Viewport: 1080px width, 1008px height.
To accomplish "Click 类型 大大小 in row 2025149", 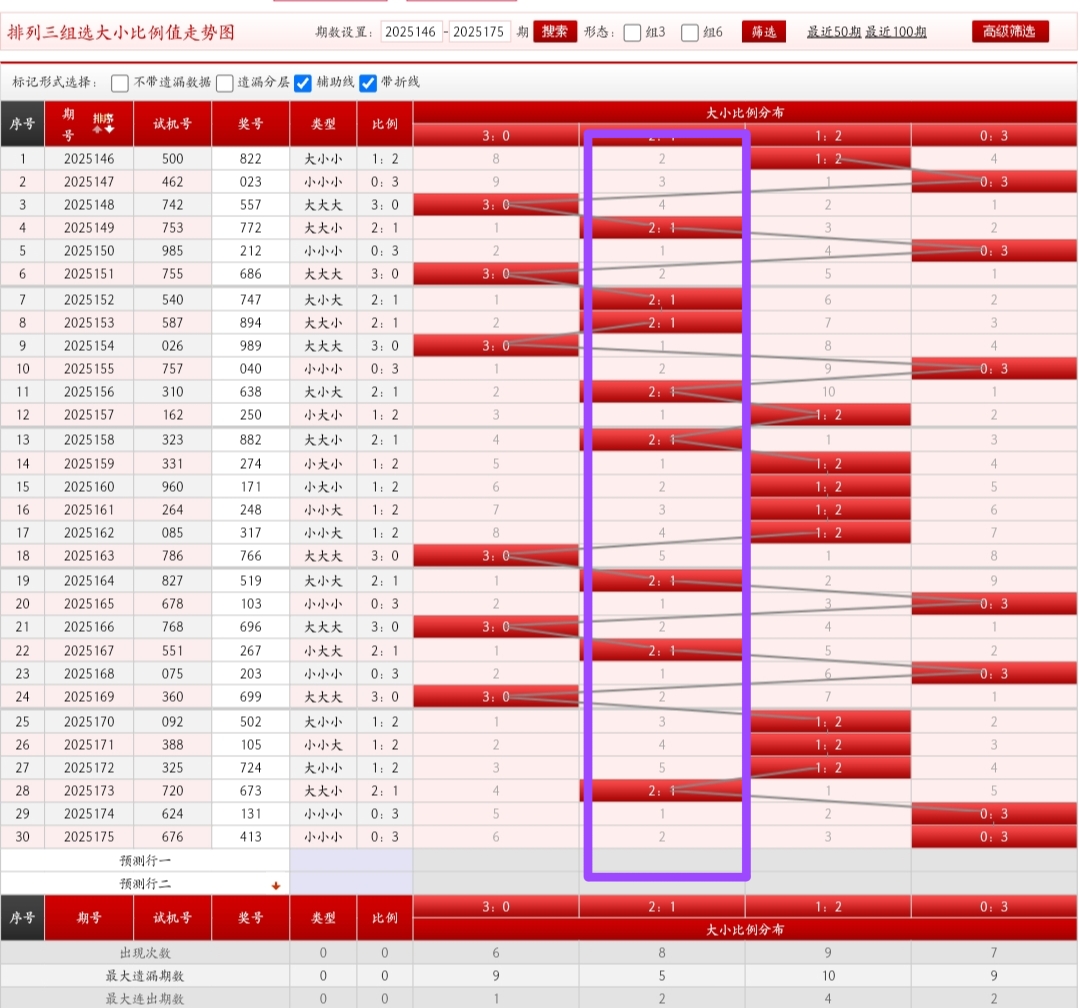I will tap(323, 228).
